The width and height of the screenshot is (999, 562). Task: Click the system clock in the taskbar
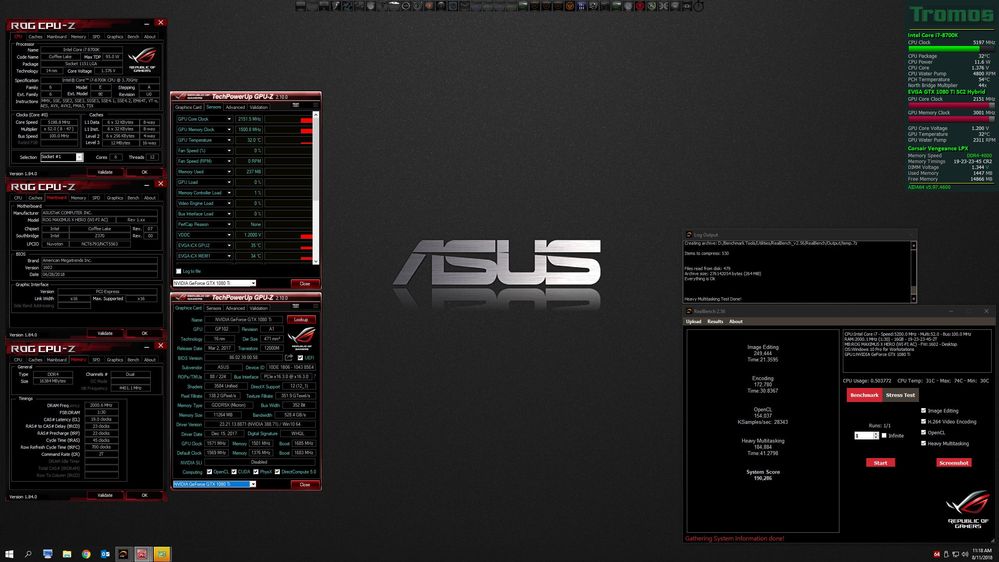point(982,554)
